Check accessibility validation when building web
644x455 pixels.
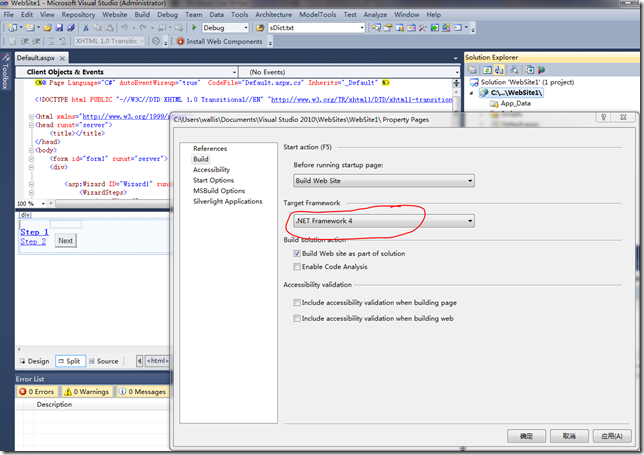297,318
